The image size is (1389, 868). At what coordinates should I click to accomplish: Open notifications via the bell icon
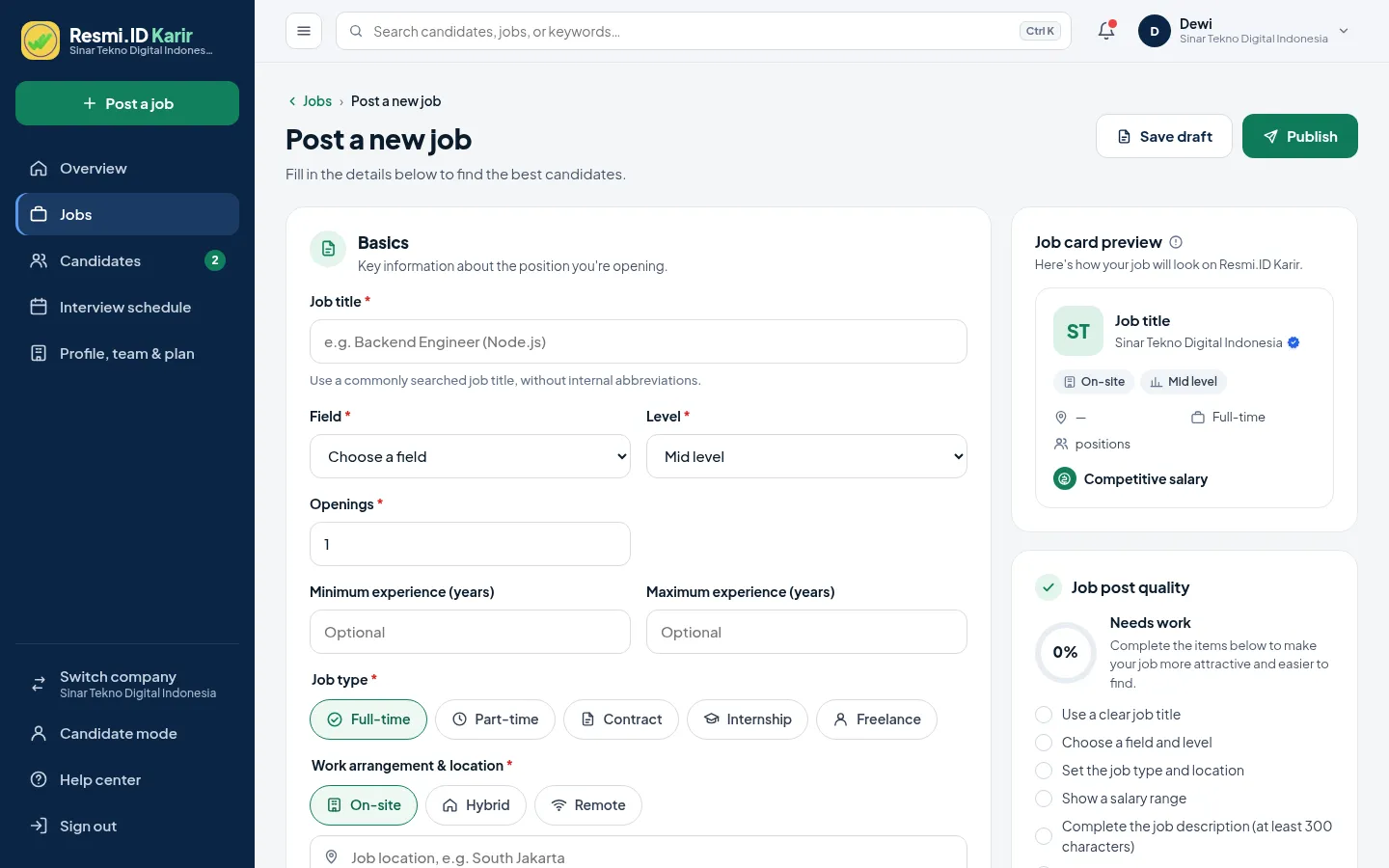[1106, 31]
